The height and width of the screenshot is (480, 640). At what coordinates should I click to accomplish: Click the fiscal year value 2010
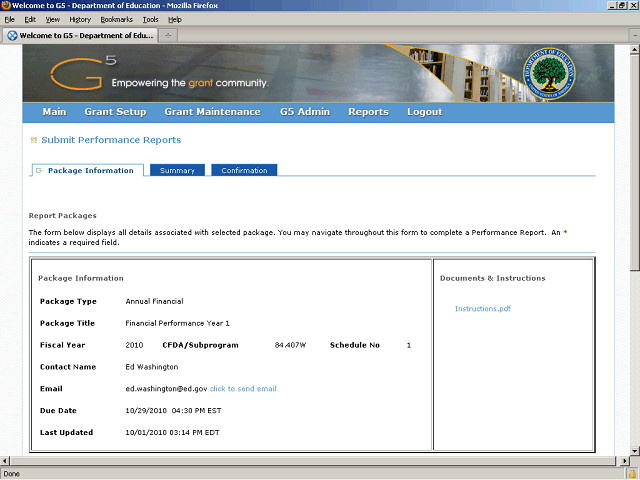[134, 345]
